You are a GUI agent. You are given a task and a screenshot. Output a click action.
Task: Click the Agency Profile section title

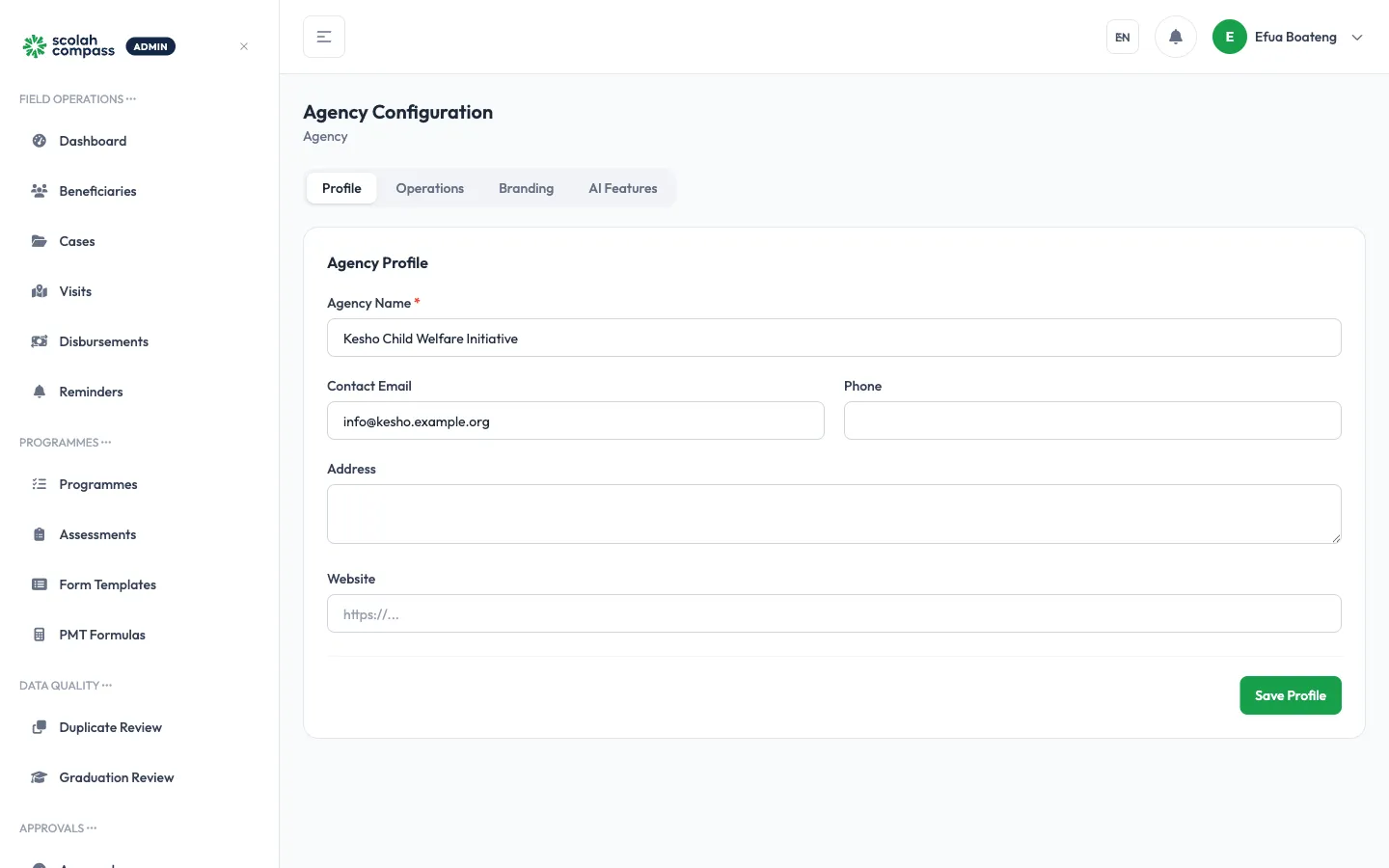point(377,262)
